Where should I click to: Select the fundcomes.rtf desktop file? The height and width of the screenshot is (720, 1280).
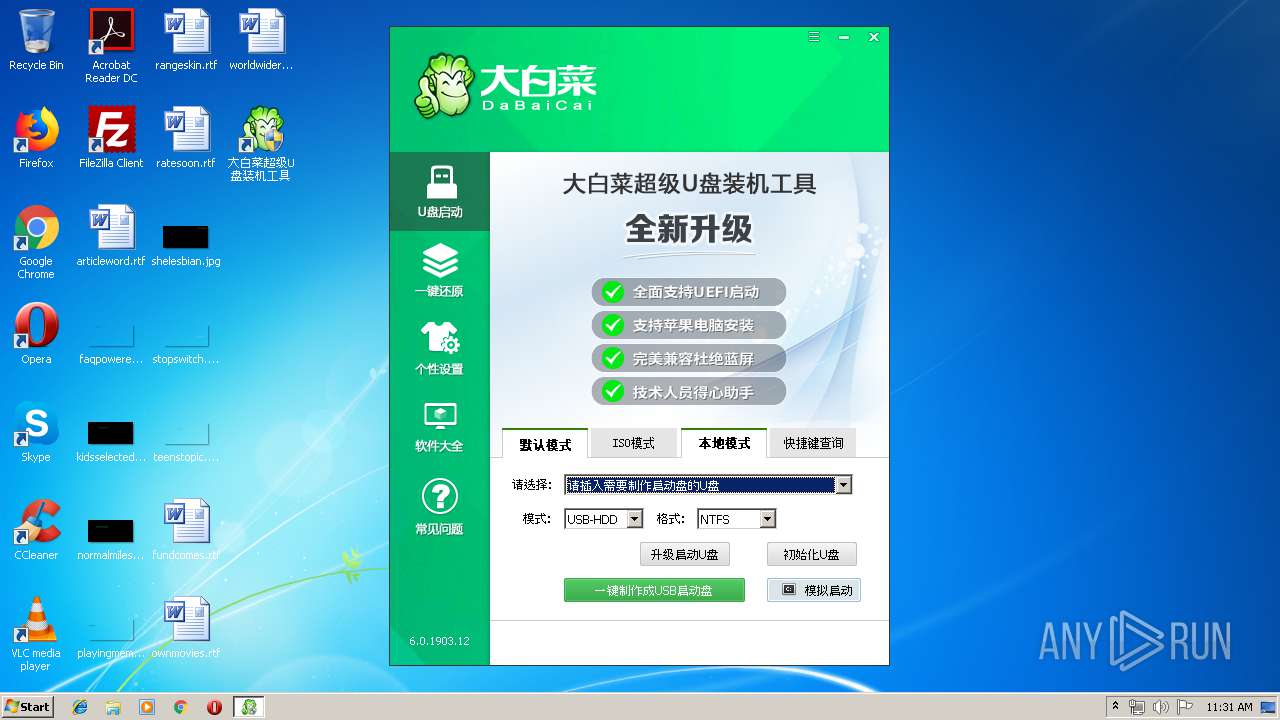[x=186, y=530]
